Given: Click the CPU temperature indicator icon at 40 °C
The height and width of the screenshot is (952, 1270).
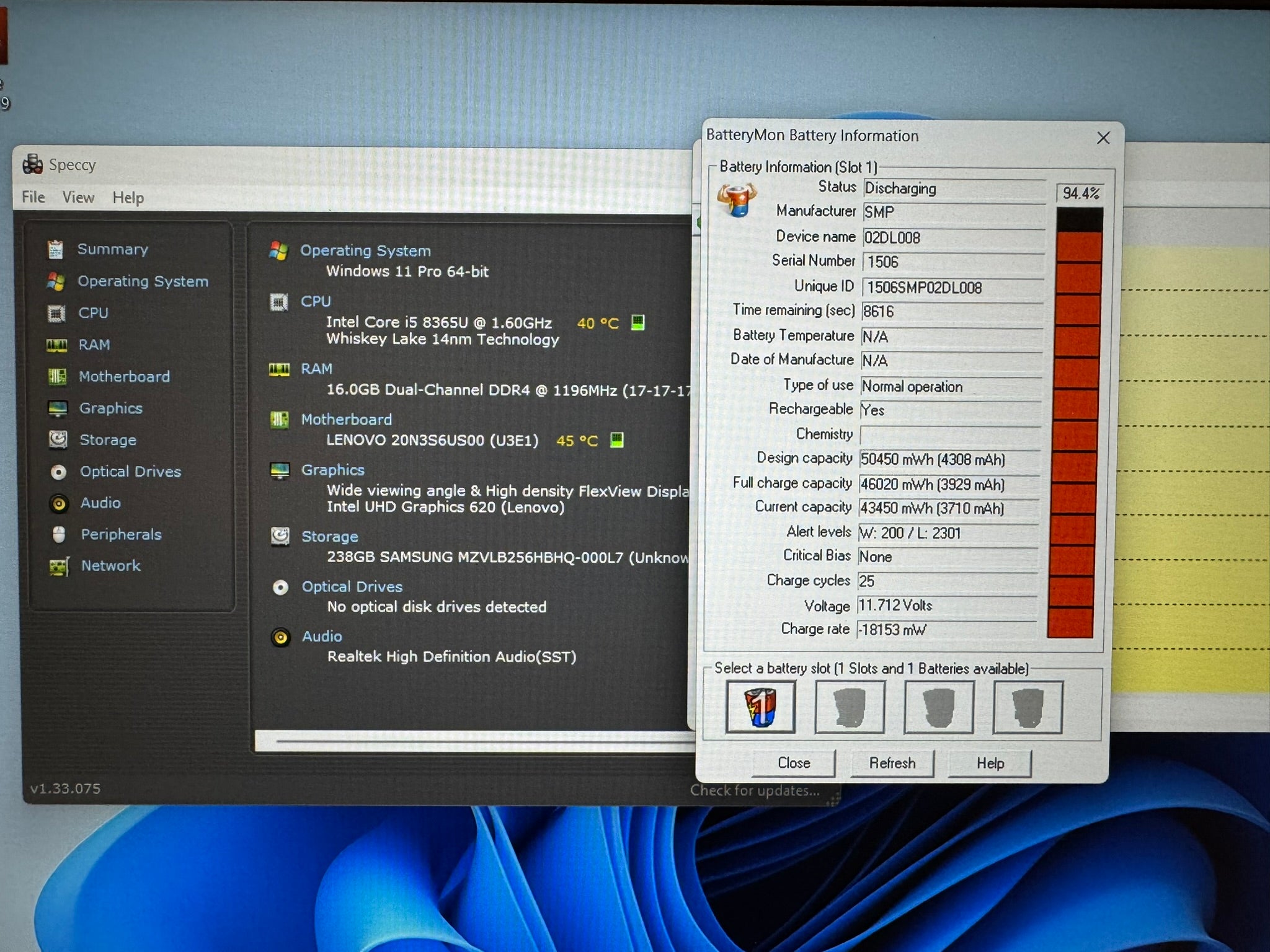Looking at the screenshot, I should pyautogui.click(x=637, y=322).
